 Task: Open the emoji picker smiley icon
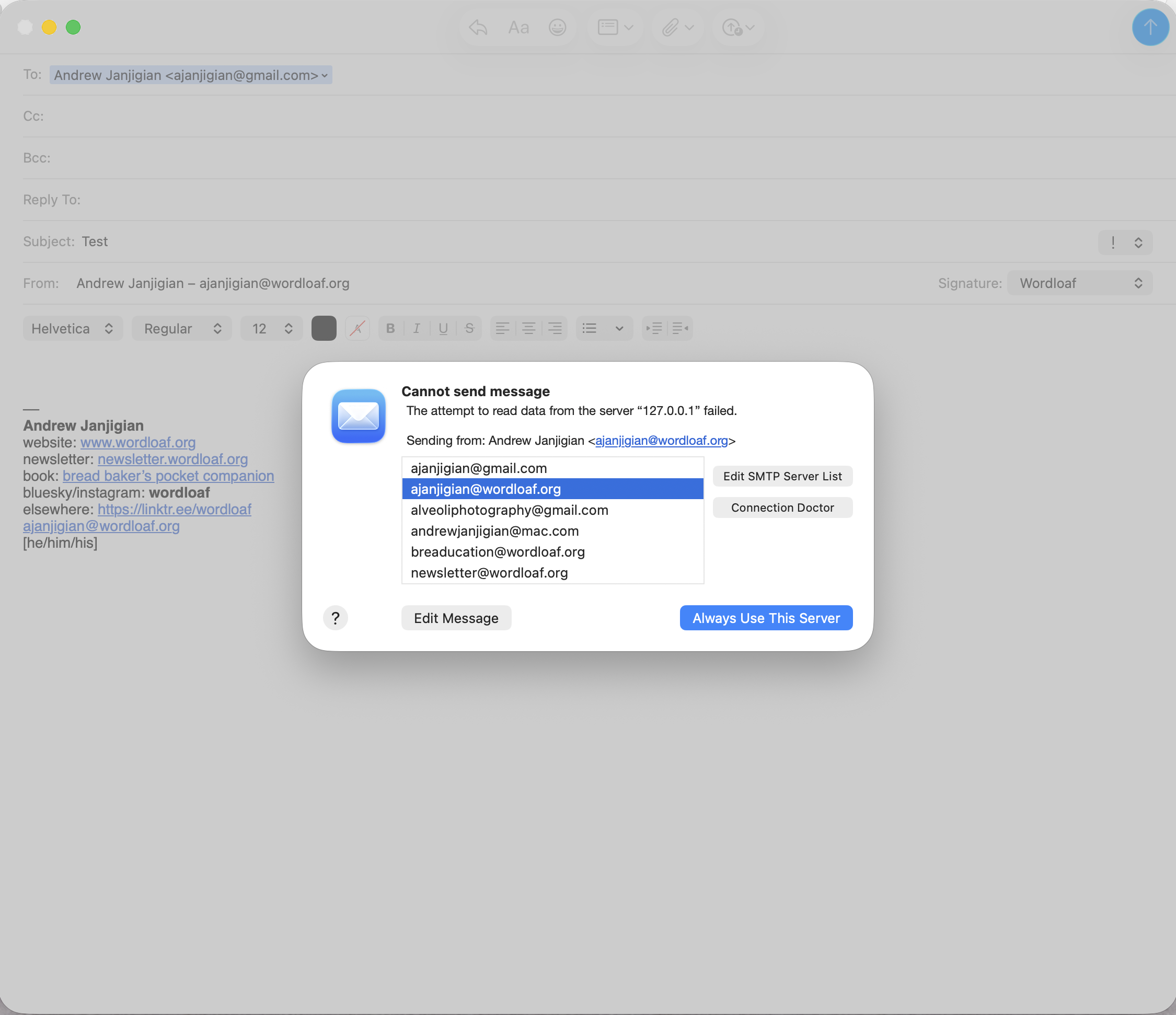[557, 27]
